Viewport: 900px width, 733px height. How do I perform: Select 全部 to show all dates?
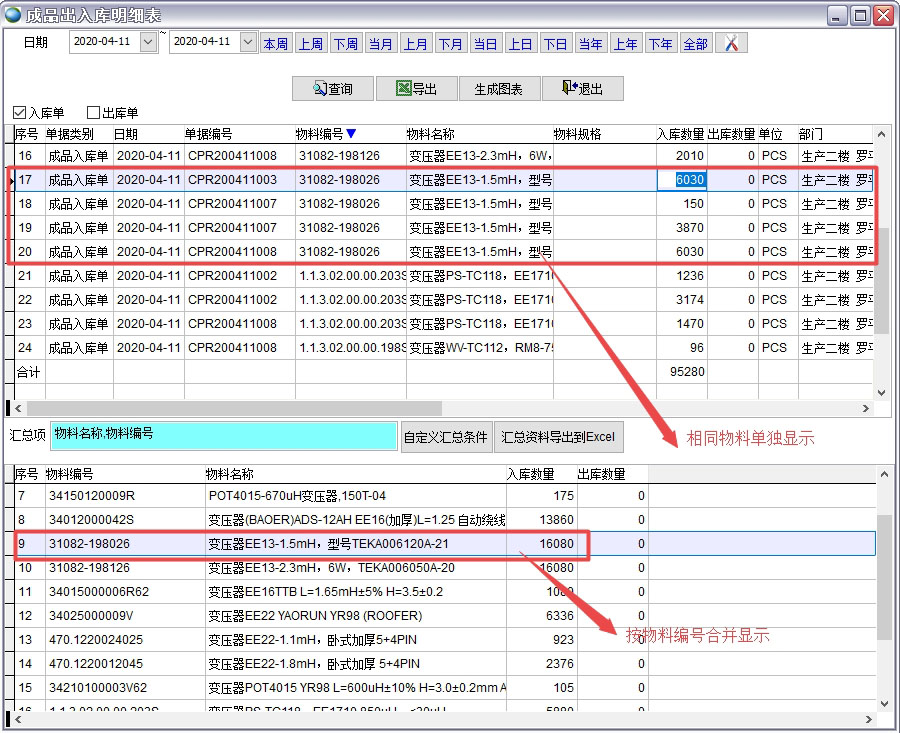point(696,43)
